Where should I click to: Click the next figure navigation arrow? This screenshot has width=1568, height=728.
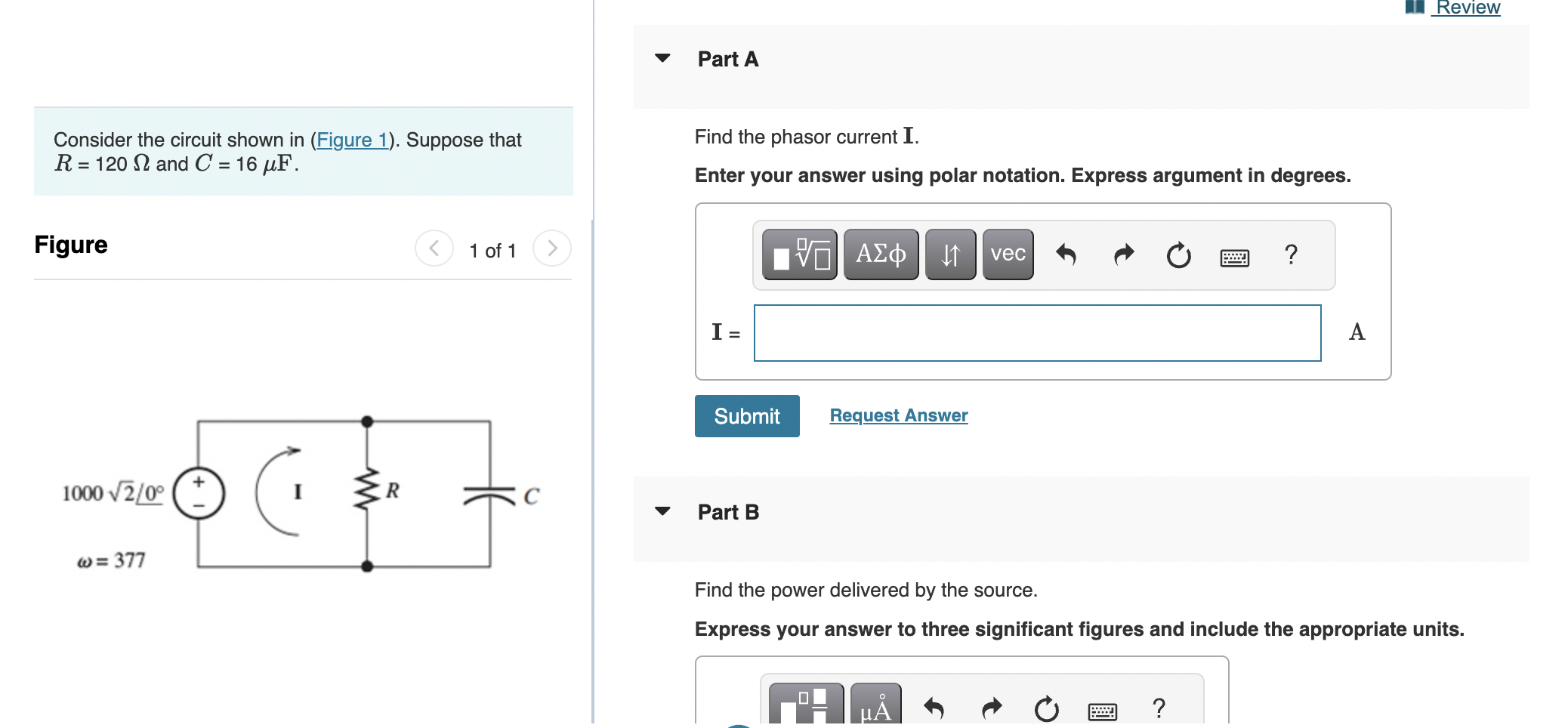click(552, 248)
